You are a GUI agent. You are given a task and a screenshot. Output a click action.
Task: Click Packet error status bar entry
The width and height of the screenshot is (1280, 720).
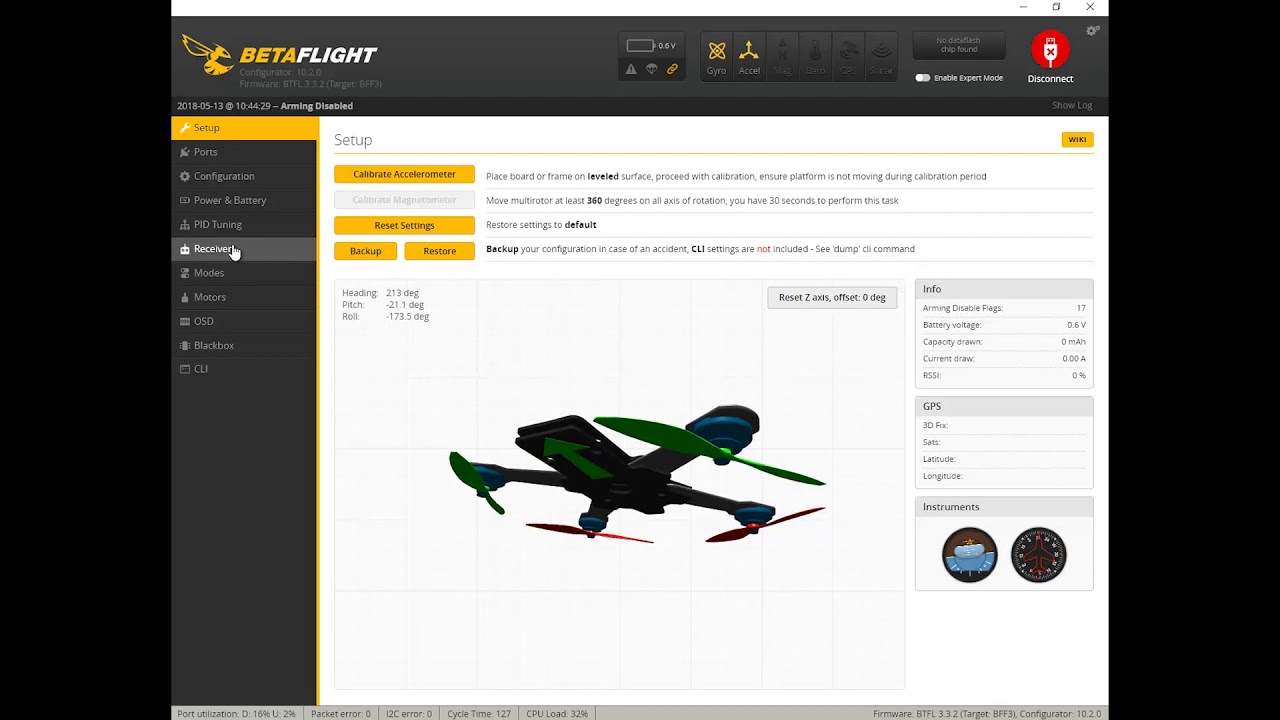click(x=340, y=714)
